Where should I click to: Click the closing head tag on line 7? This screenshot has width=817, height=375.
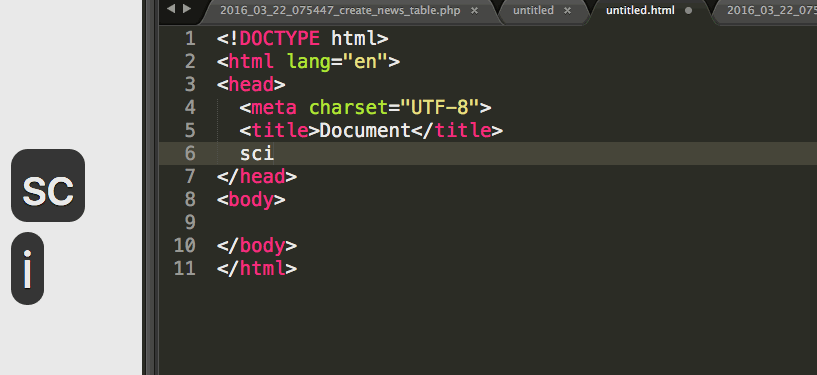257,176
